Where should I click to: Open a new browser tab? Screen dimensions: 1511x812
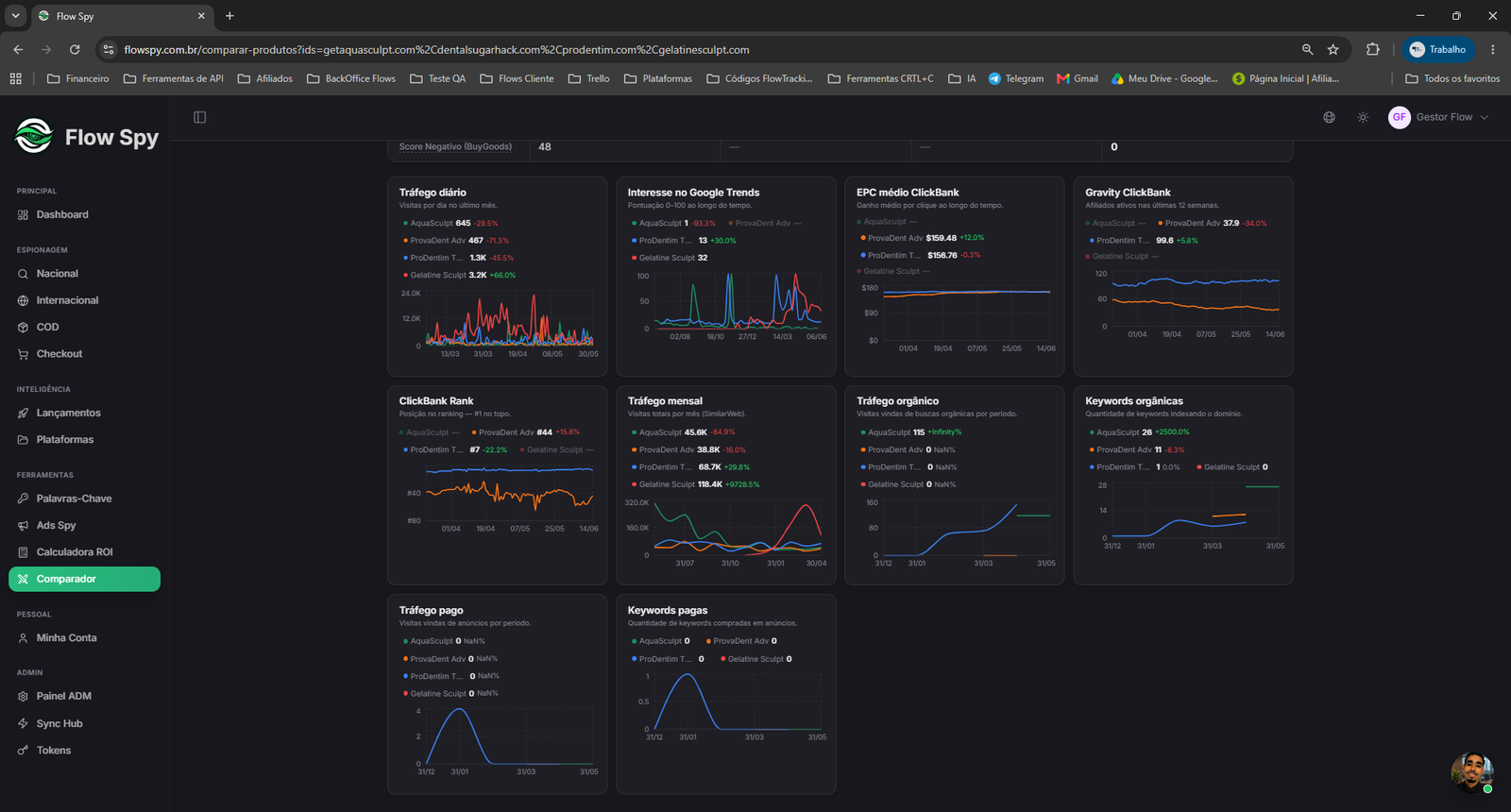(x=229, y=16)
